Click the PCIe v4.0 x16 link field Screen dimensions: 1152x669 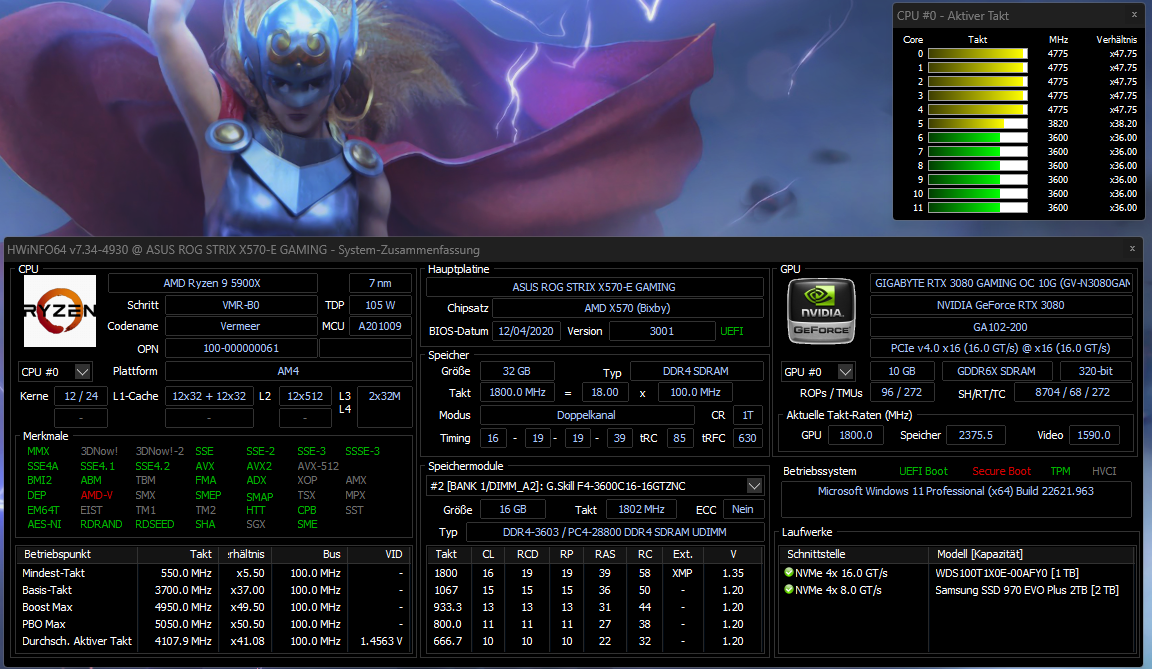click(x=1001, y=348)
